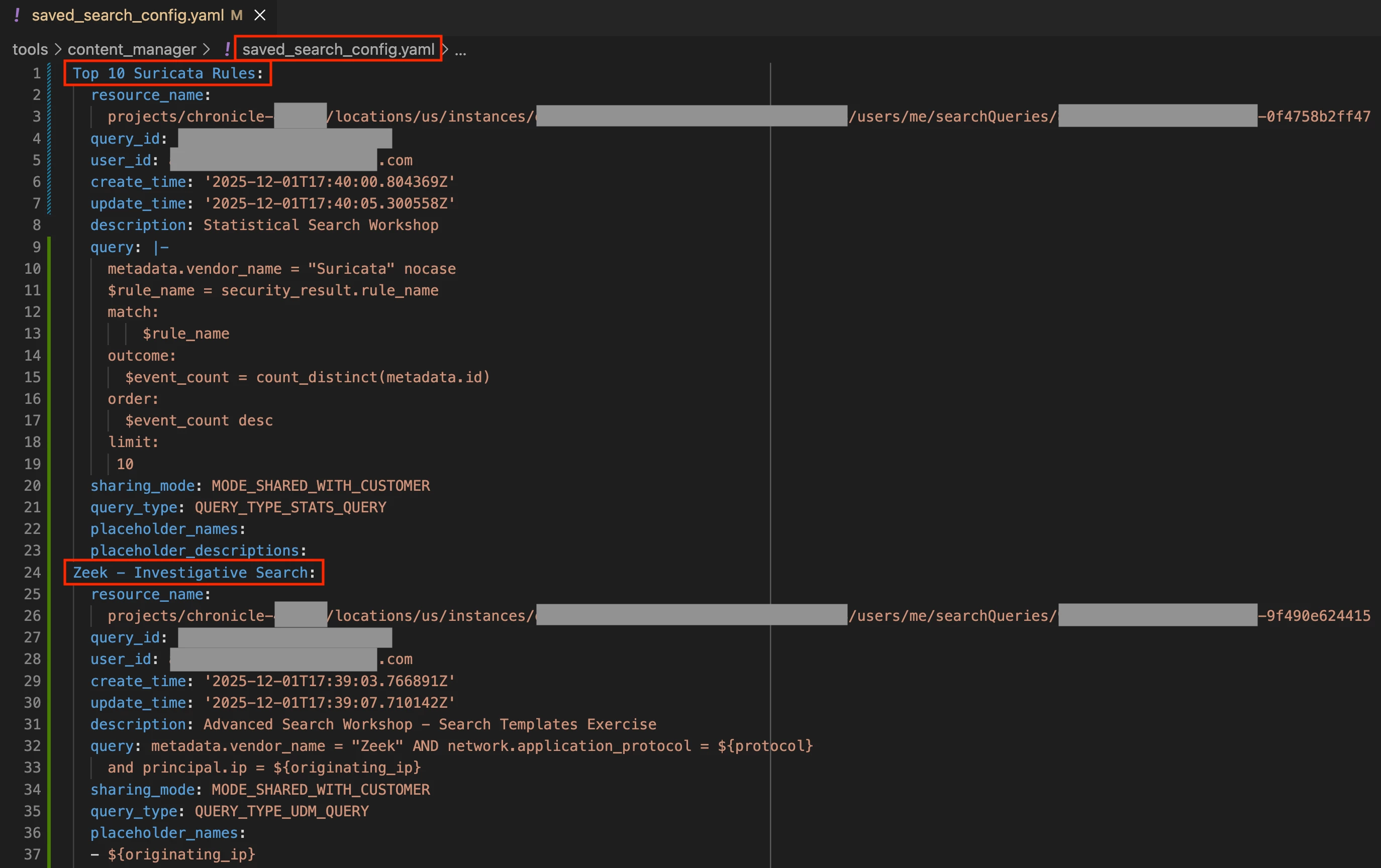
Task: Click 'tools' in the breadcrumb path
Action: tap(30, 49)
